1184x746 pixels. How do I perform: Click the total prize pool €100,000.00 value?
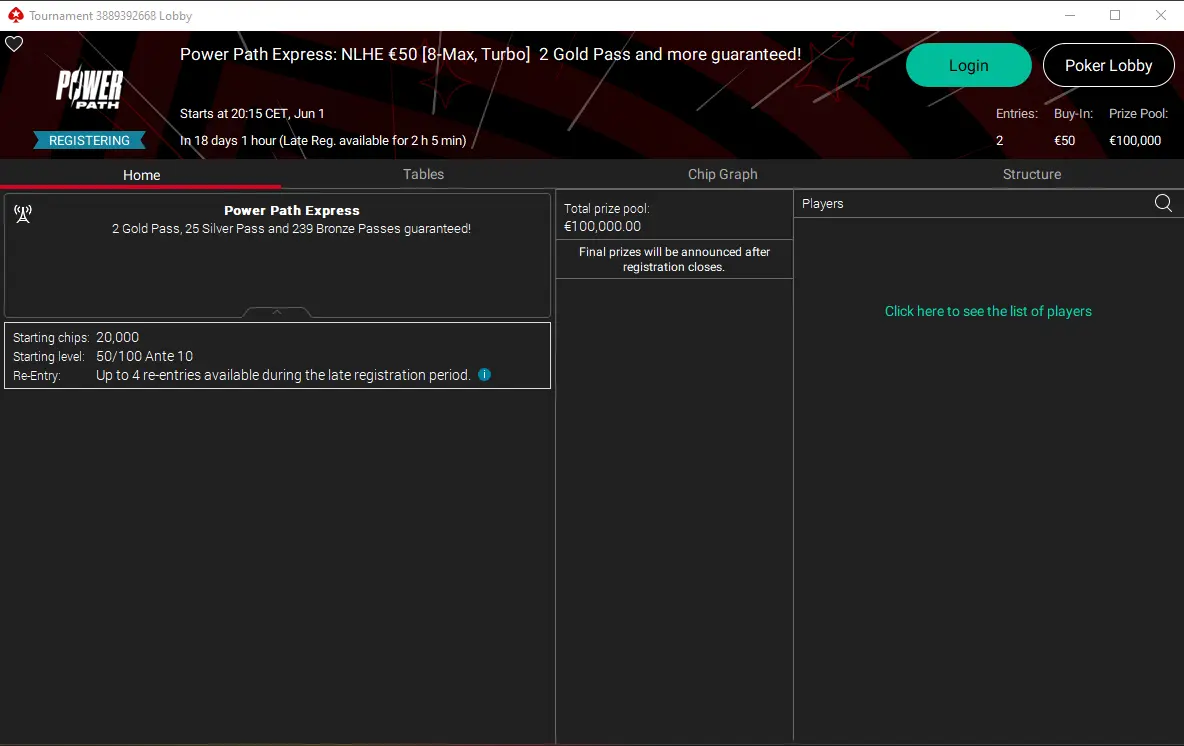pos(603,226)
